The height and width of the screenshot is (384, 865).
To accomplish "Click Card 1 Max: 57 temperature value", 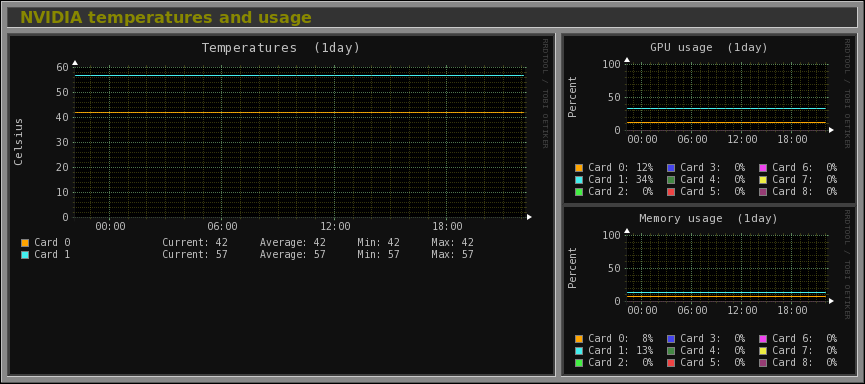I will (x=452, y=255).
